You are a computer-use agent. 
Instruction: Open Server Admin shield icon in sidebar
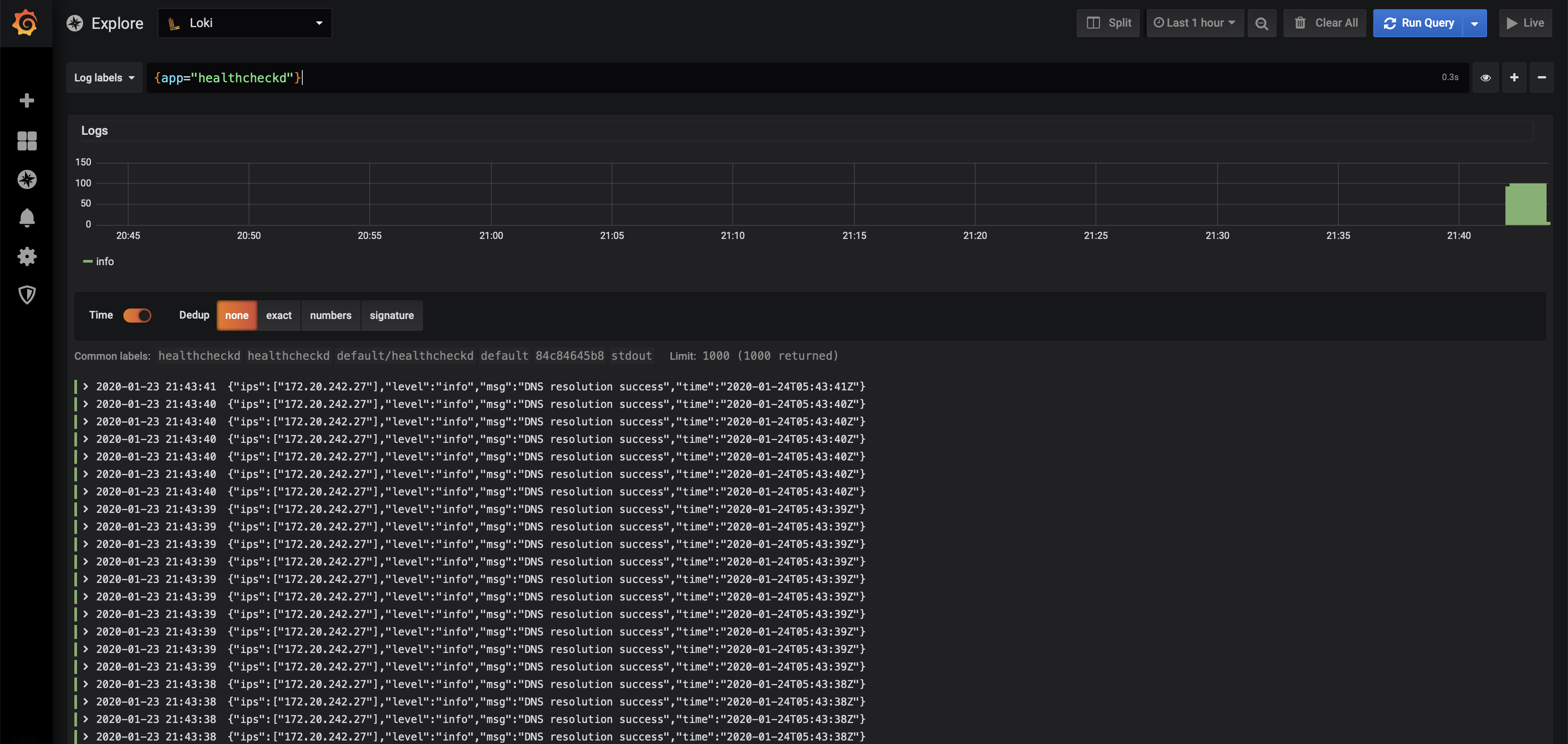pyautogui.click(x=27, y=295)
